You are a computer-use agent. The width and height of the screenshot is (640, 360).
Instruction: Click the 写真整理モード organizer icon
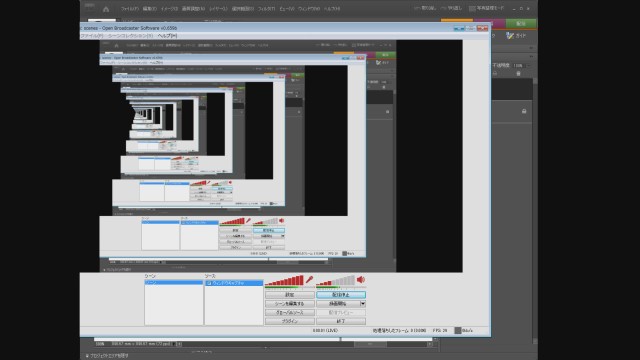(x=472, y=8)
